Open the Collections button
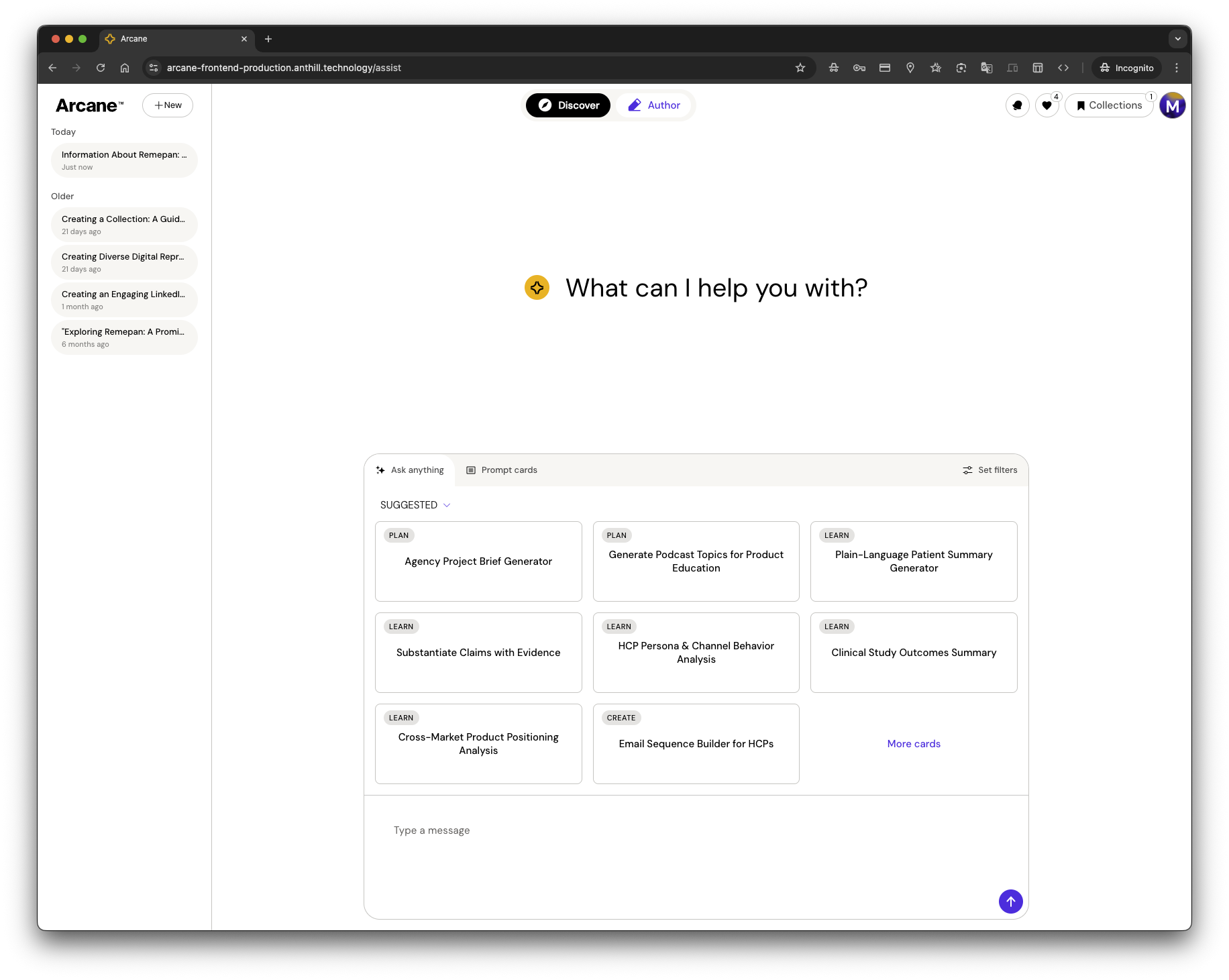The width and height of the screenshot is (1229, 980). point(1108,105)
